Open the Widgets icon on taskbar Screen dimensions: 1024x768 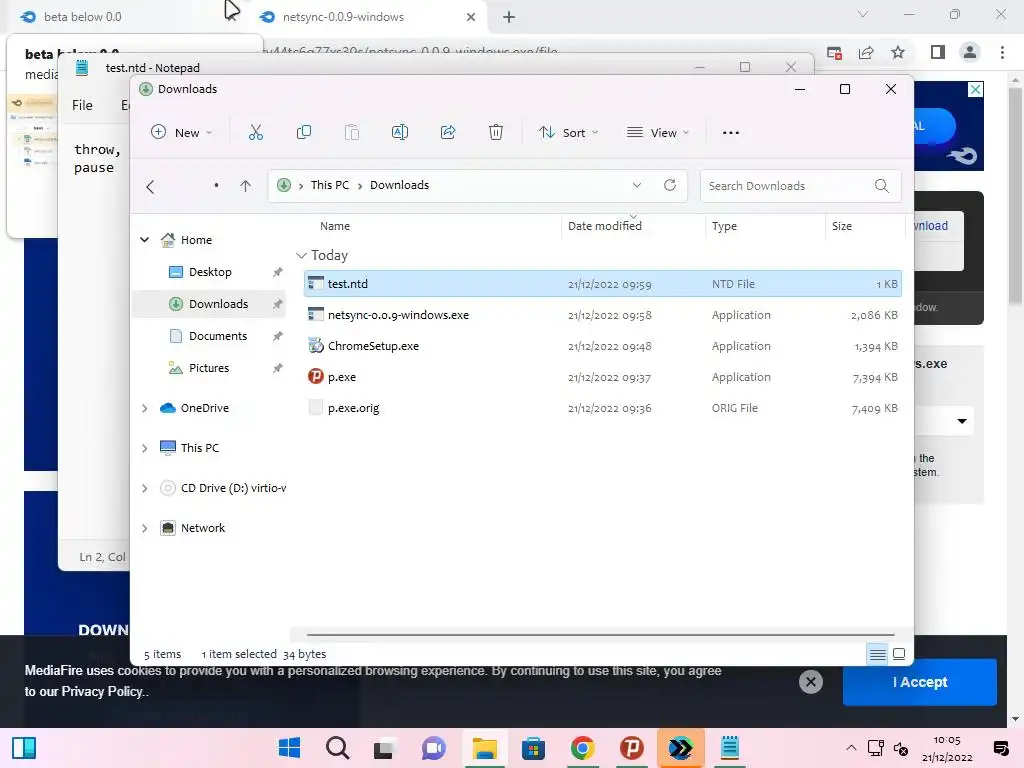(x=24, y=748)
